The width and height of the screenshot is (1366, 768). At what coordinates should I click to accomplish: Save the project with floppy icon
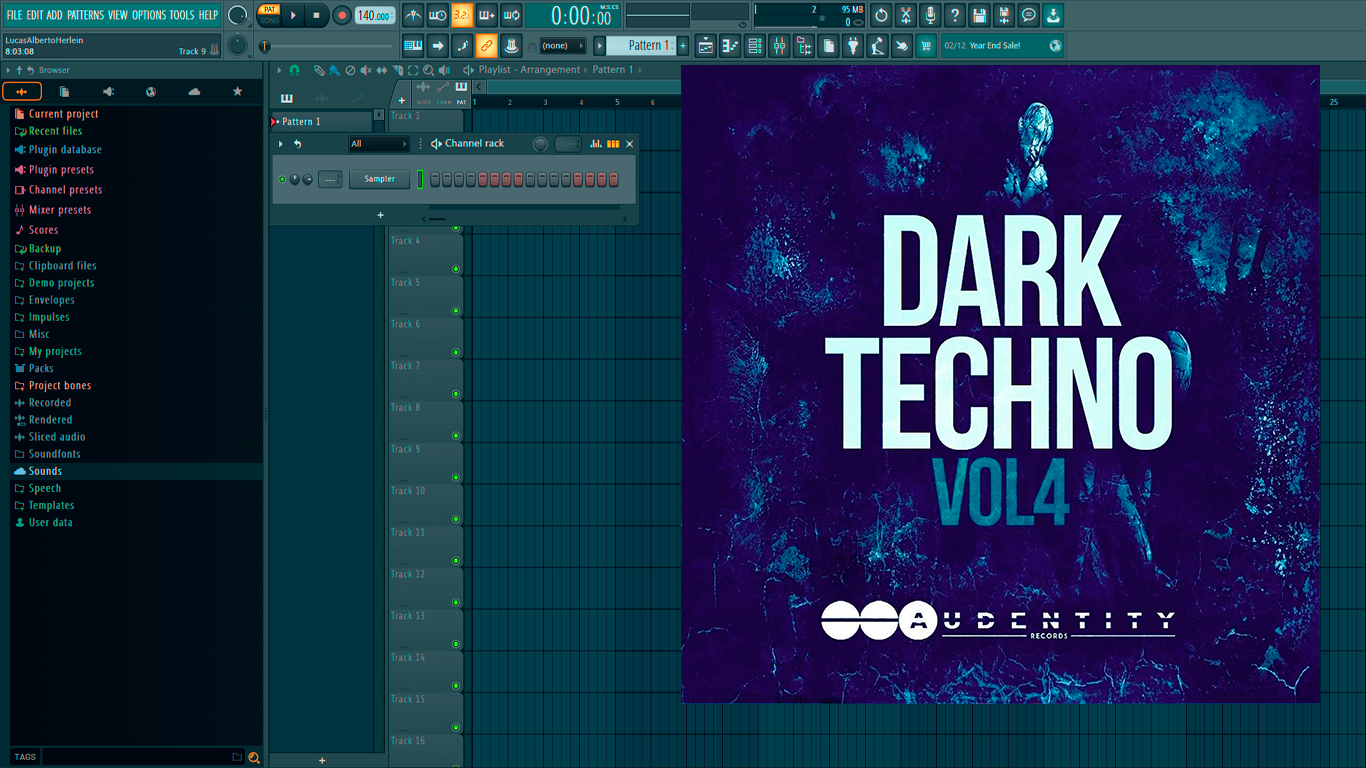coord(979,15)
